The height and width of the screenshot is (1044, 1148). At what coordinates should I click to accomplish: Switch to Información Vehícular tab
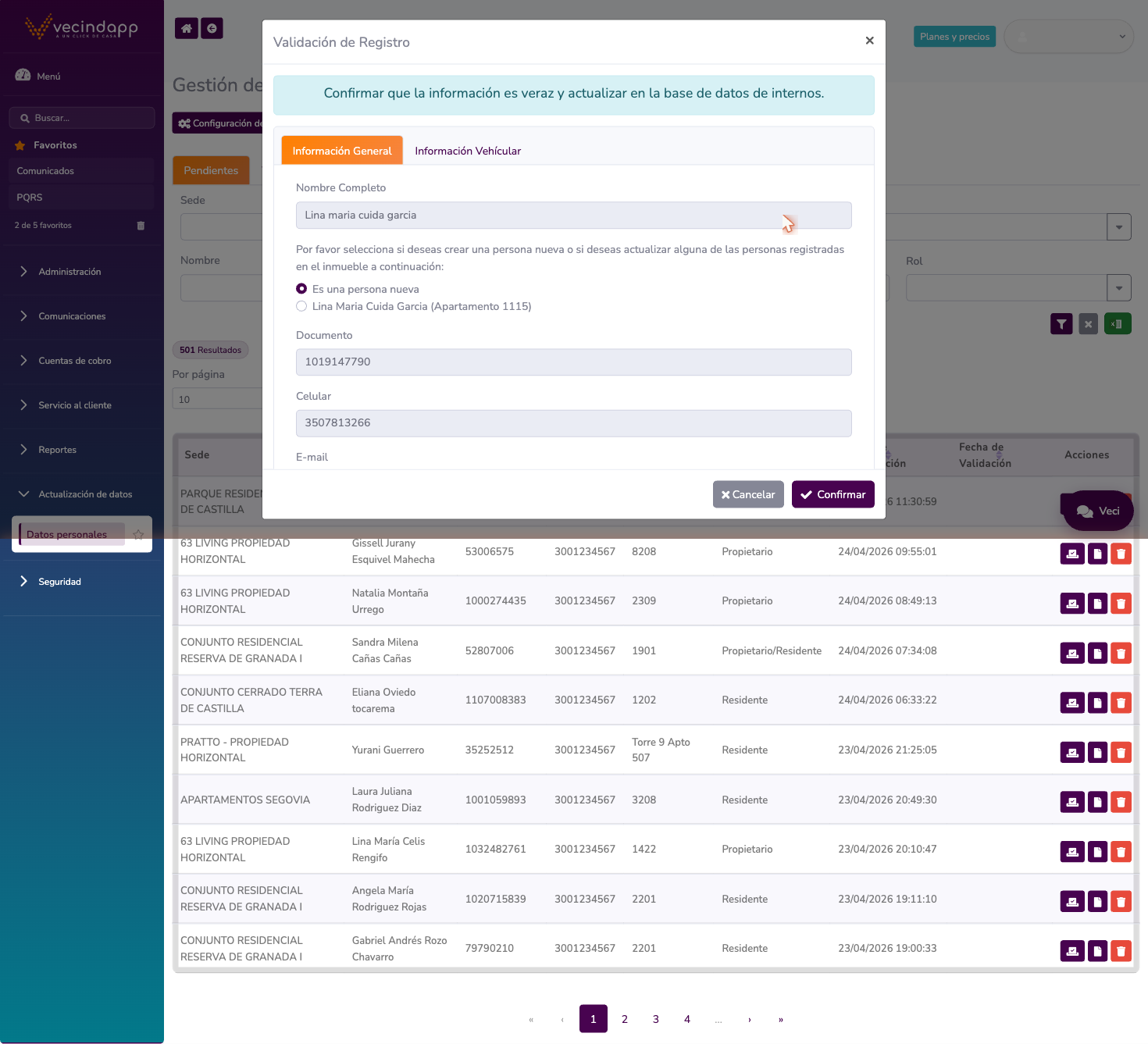(x=468, y=151)
